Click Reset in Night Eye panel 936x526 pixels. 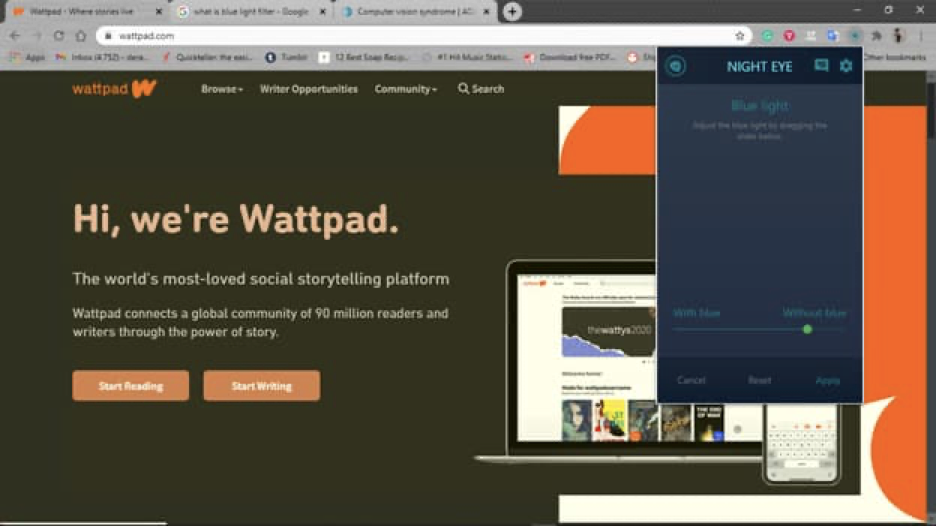click(759, 380)
